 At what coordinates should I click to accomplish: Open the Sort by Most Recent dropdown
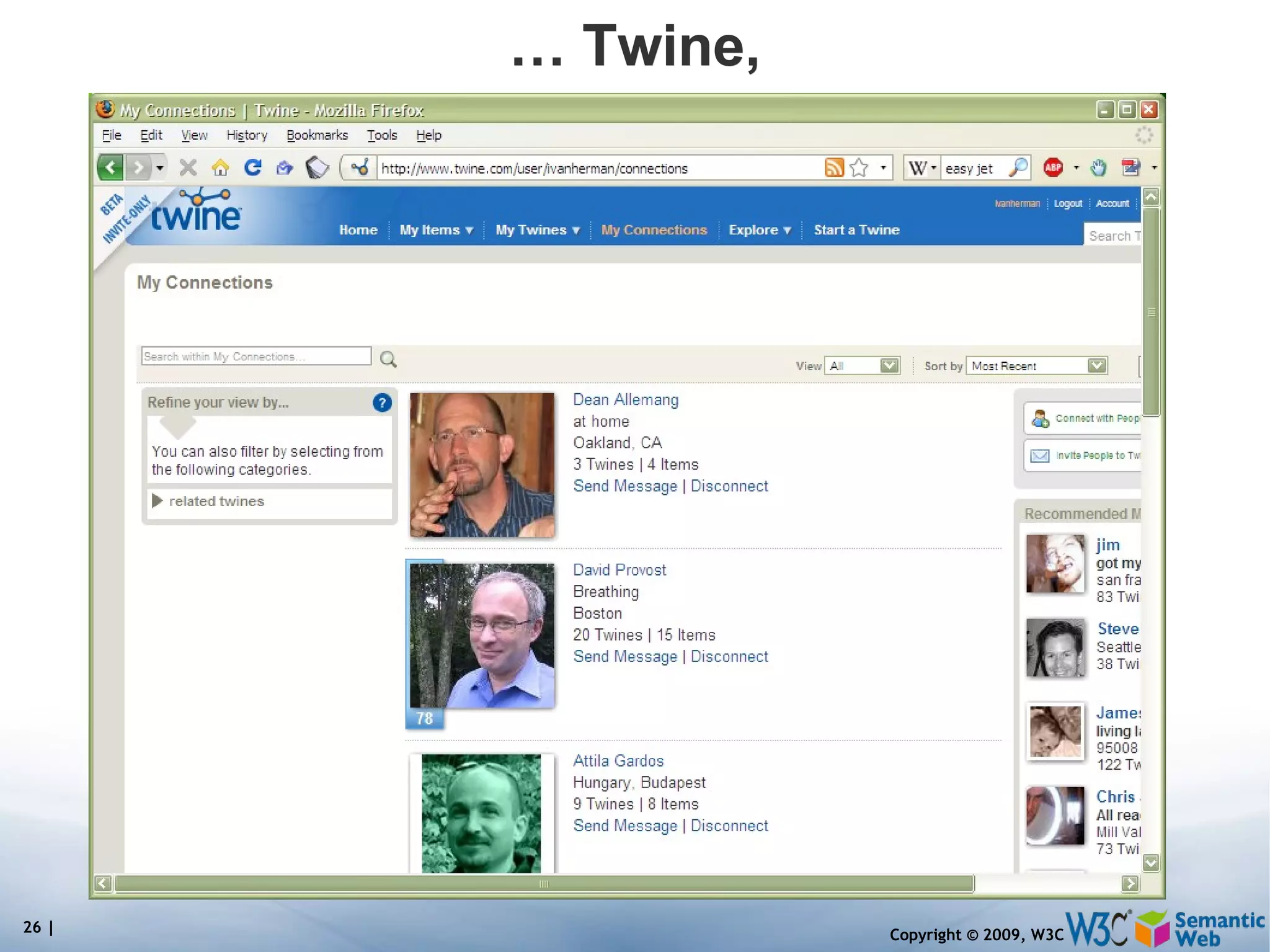click(x=1036, y=366)
